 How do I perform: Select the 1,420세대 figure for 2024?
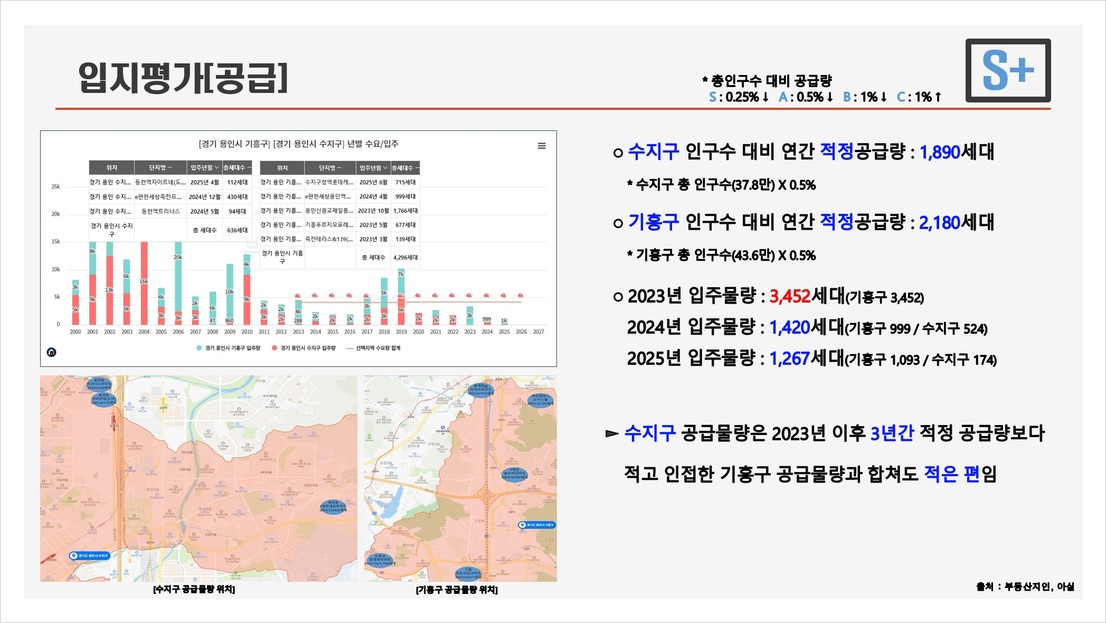pyautogui.click(x=807, y=327)
